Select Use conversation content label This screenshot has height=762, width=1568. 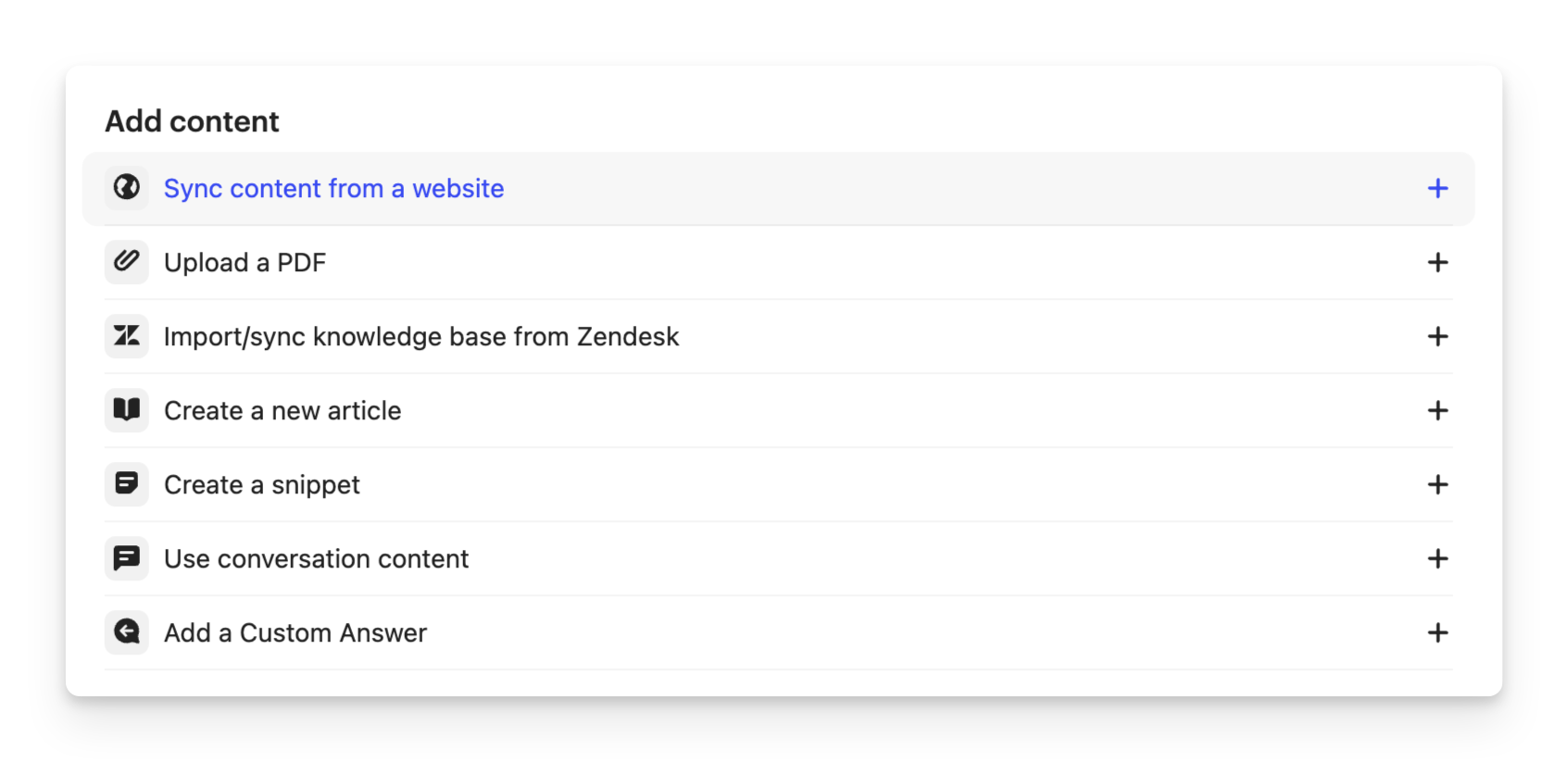(x=316, y=559)
